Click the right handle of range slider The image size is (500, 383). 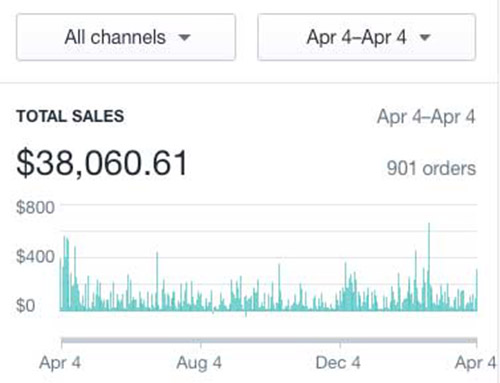coord(477,342)
